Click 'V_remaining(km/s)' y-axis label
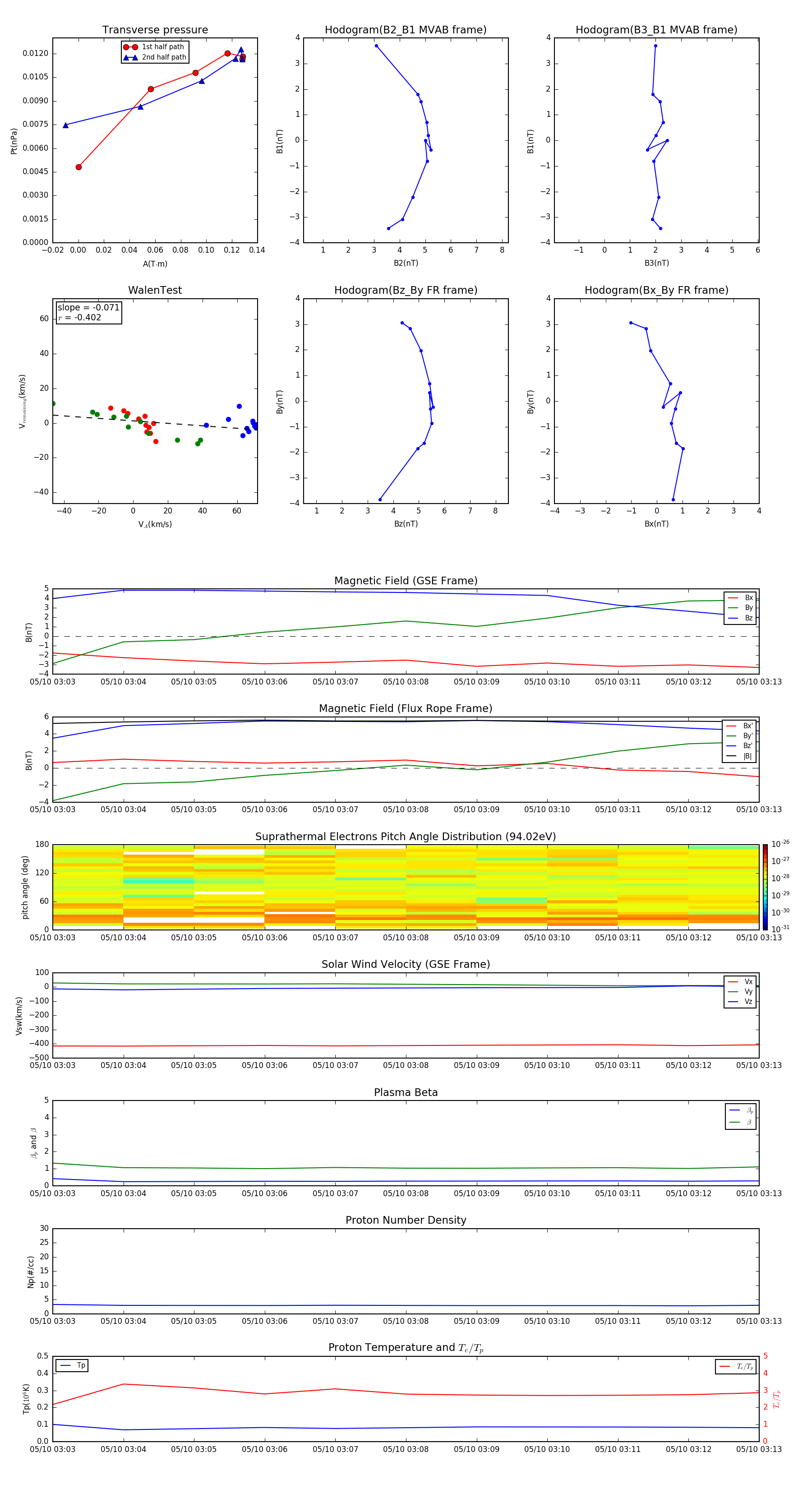Viewport: 812px width, 1489px height. click(x=23, y=401)
